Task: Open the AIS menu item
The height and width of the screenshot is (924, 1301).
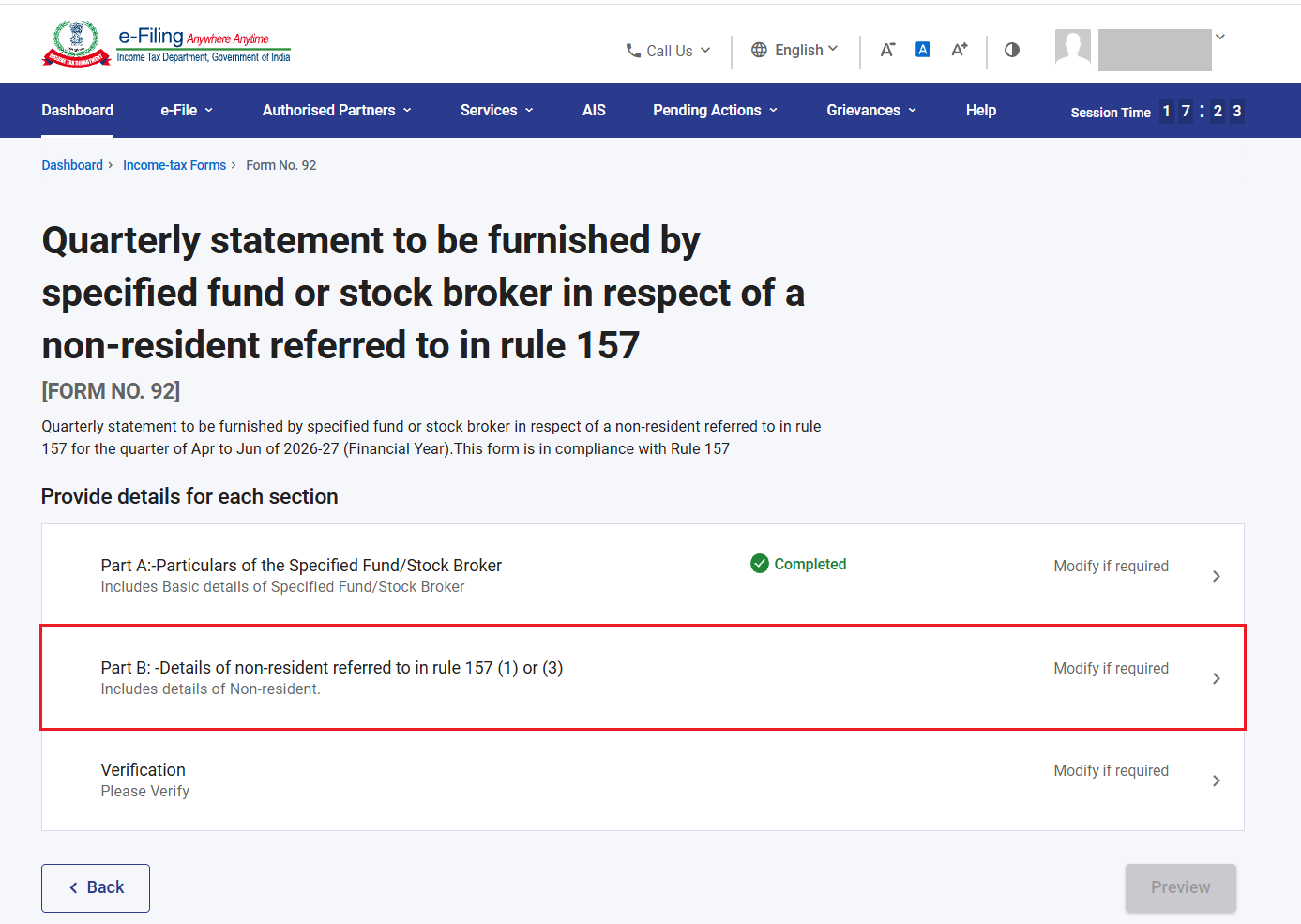Action: point(594,111)
